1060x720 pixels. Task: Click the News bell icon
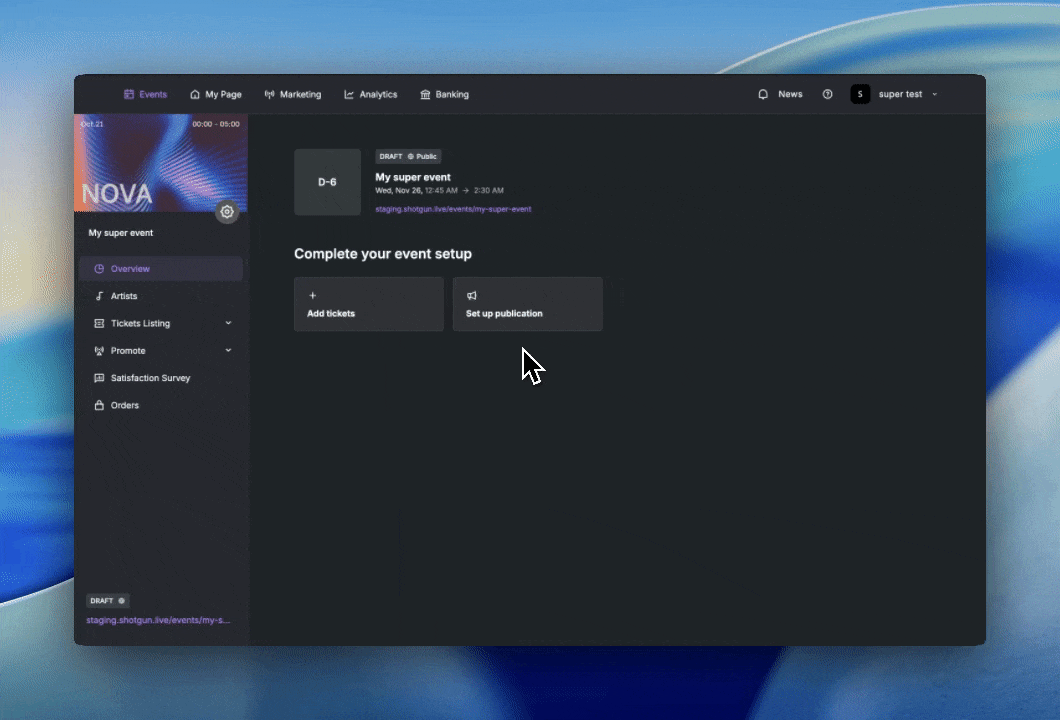(x=763, y=95)
